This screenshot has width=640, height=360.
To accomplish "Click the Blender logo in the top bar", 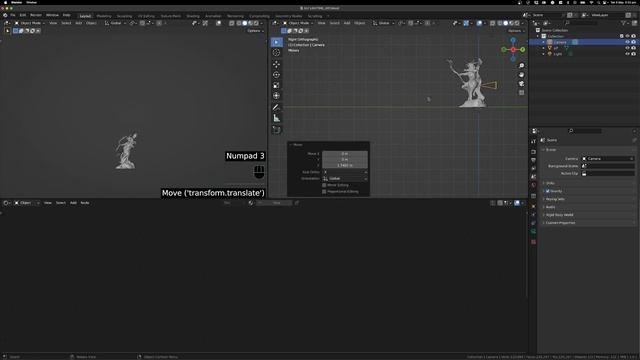I will (5, 16).
